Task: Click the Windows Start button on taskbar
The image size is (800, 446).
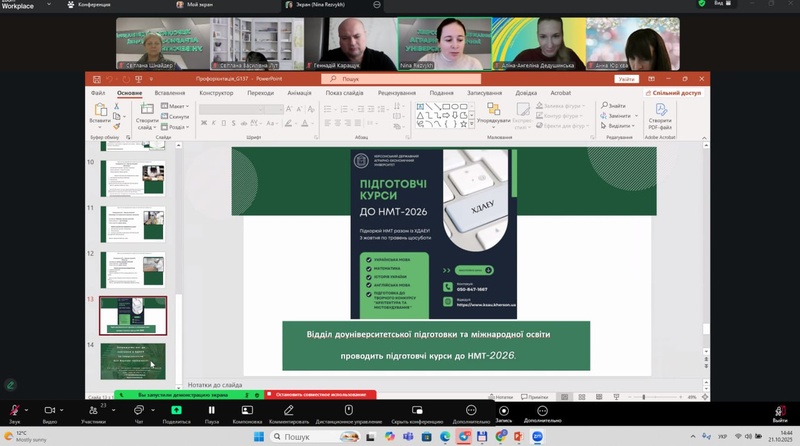Action: (x=257, y=437)
